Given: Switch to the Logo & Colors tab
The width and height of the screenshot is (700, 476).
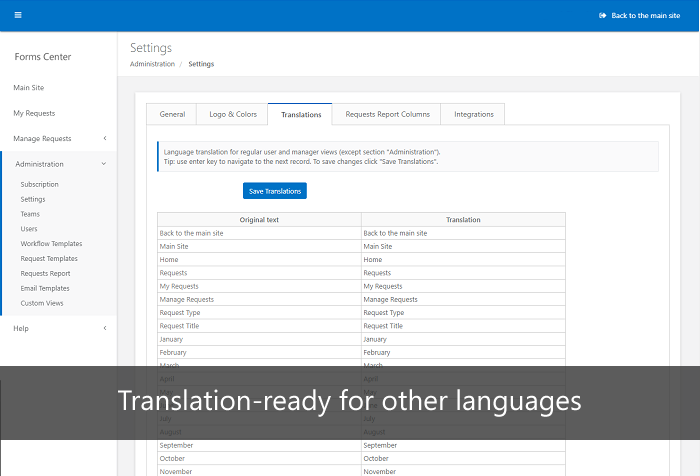Looking at the screenshot, I should click(233, 114).
